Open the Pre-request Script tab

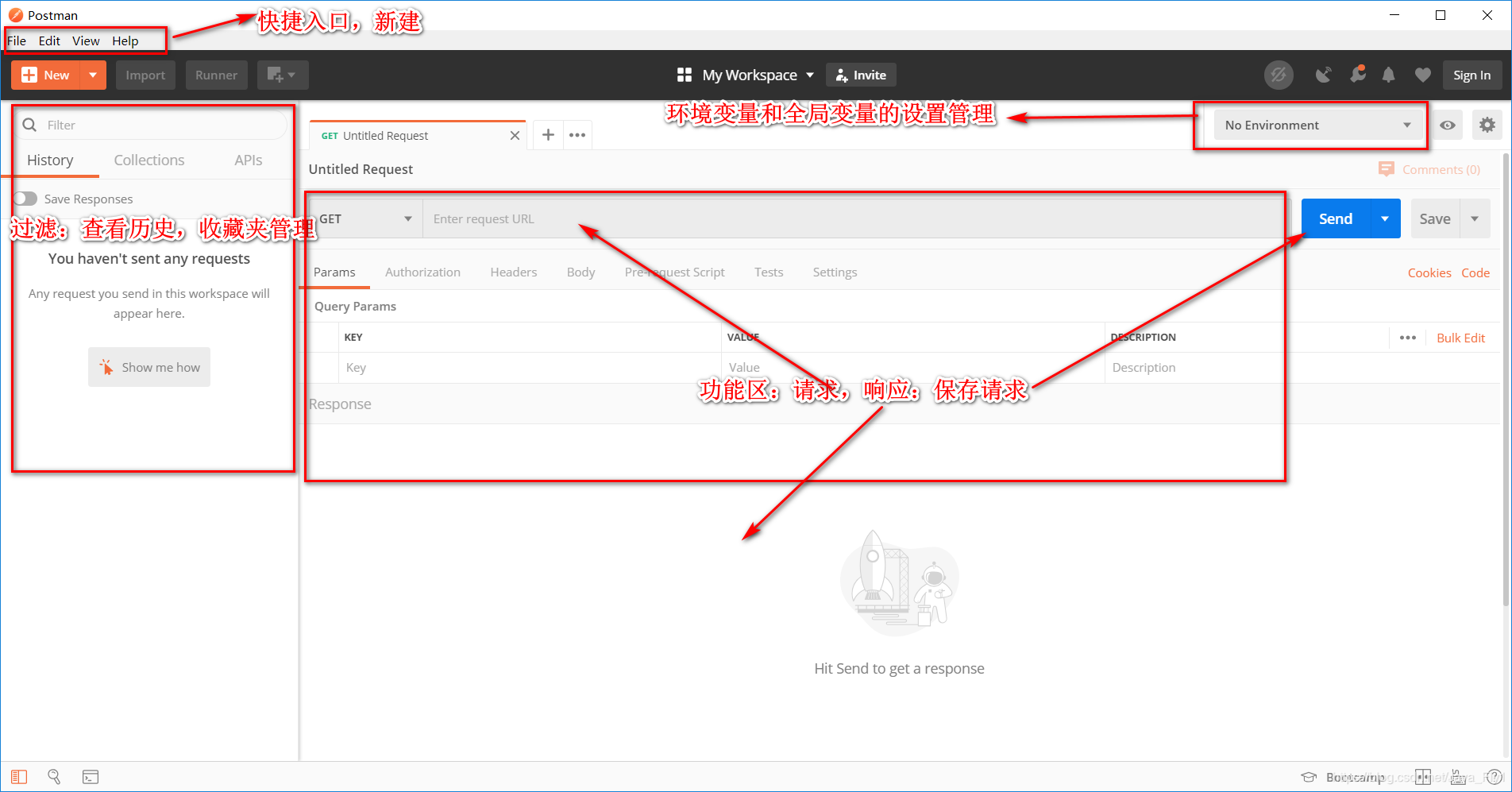click(x=675, y=272)
